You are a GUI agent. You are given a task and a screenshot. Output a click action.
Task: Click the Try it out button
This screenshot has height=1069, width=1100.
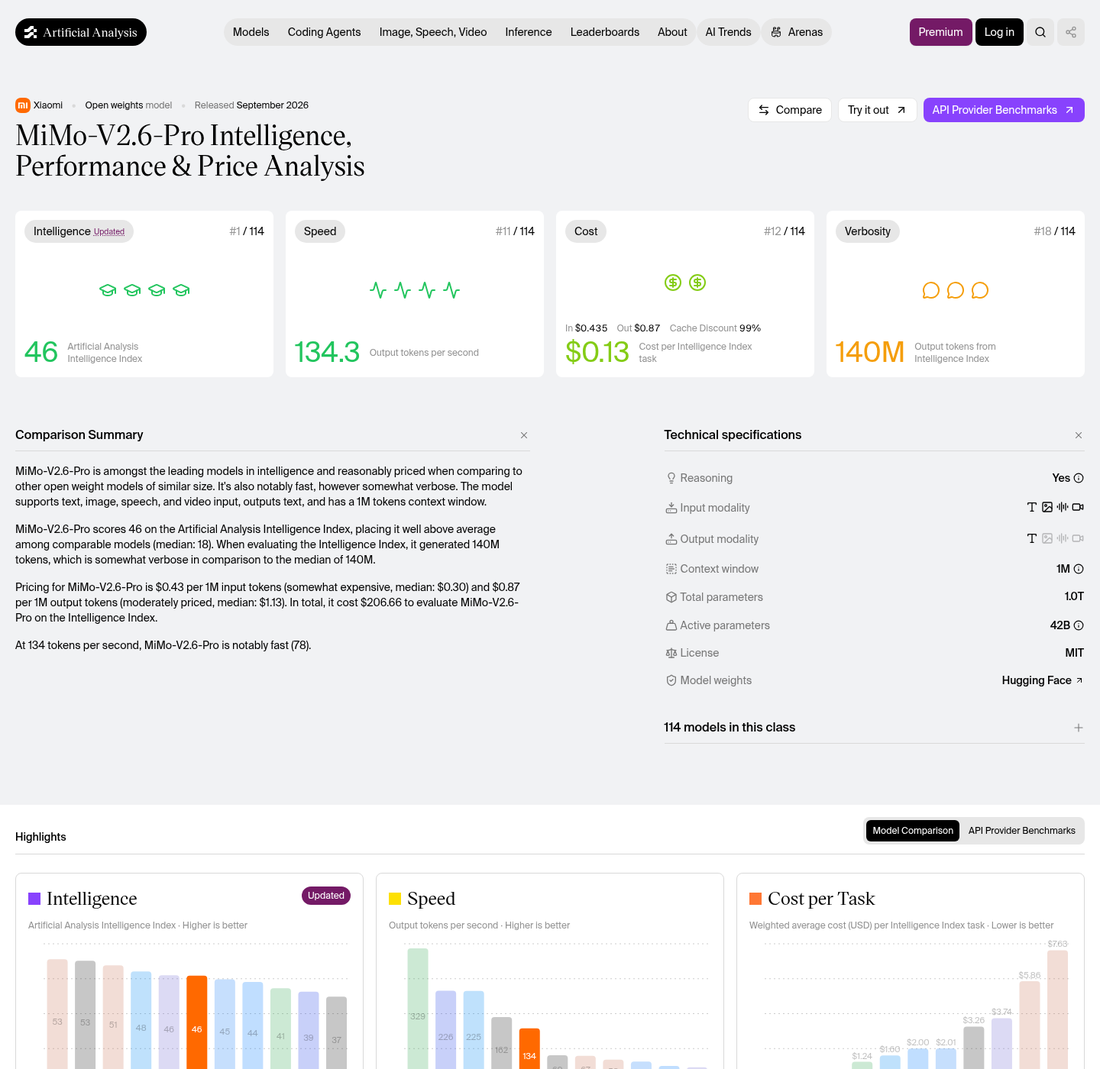[877, 110]
